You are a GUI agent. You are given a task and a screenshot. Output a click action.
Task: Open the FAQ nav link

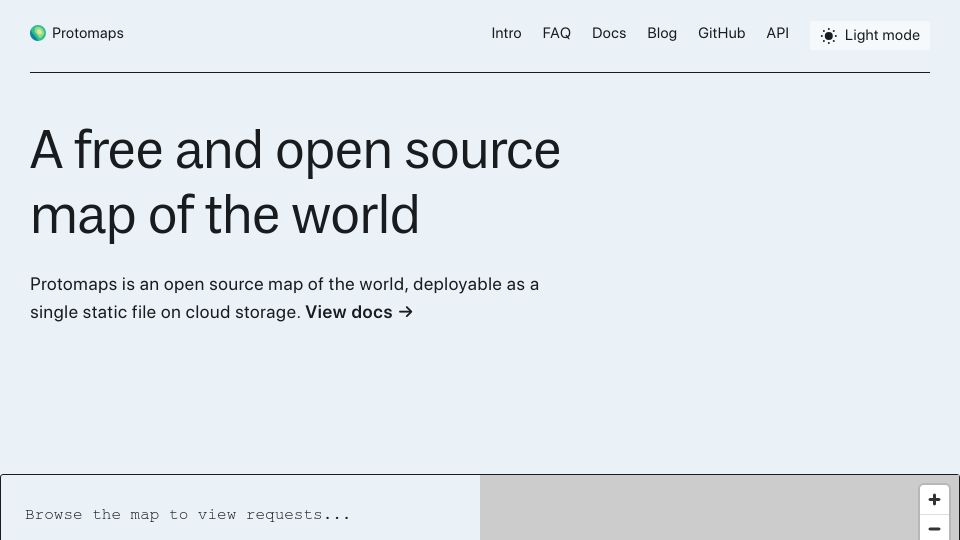pyautogui.click(x=557, y=33)
